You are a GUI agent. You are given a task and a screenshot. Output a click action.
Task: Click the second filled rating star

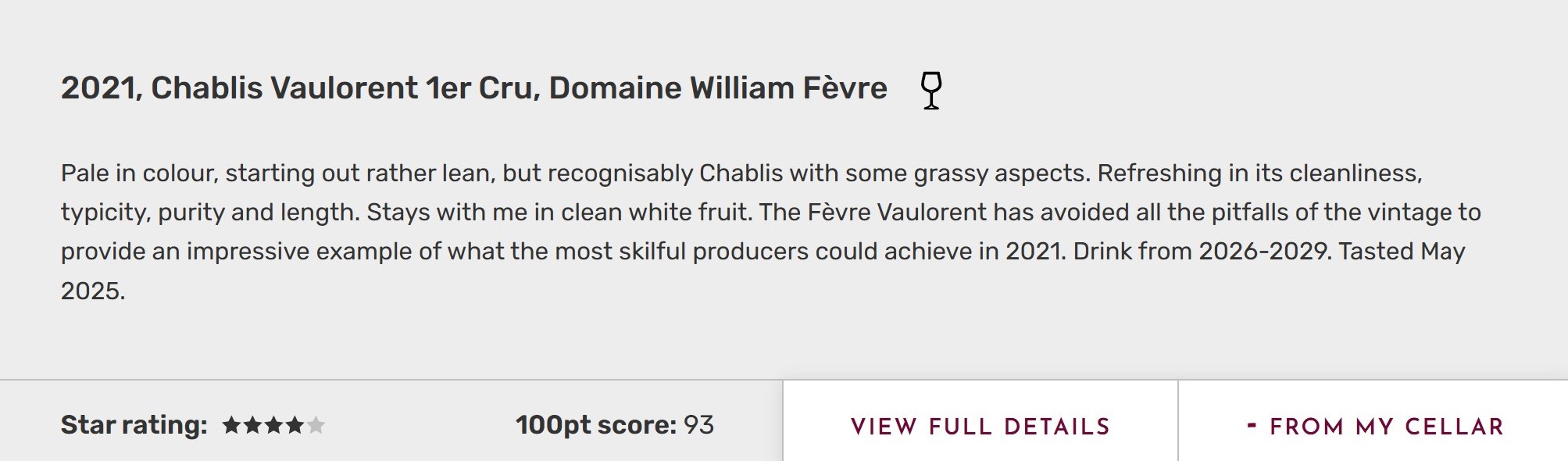pos(252,425)
